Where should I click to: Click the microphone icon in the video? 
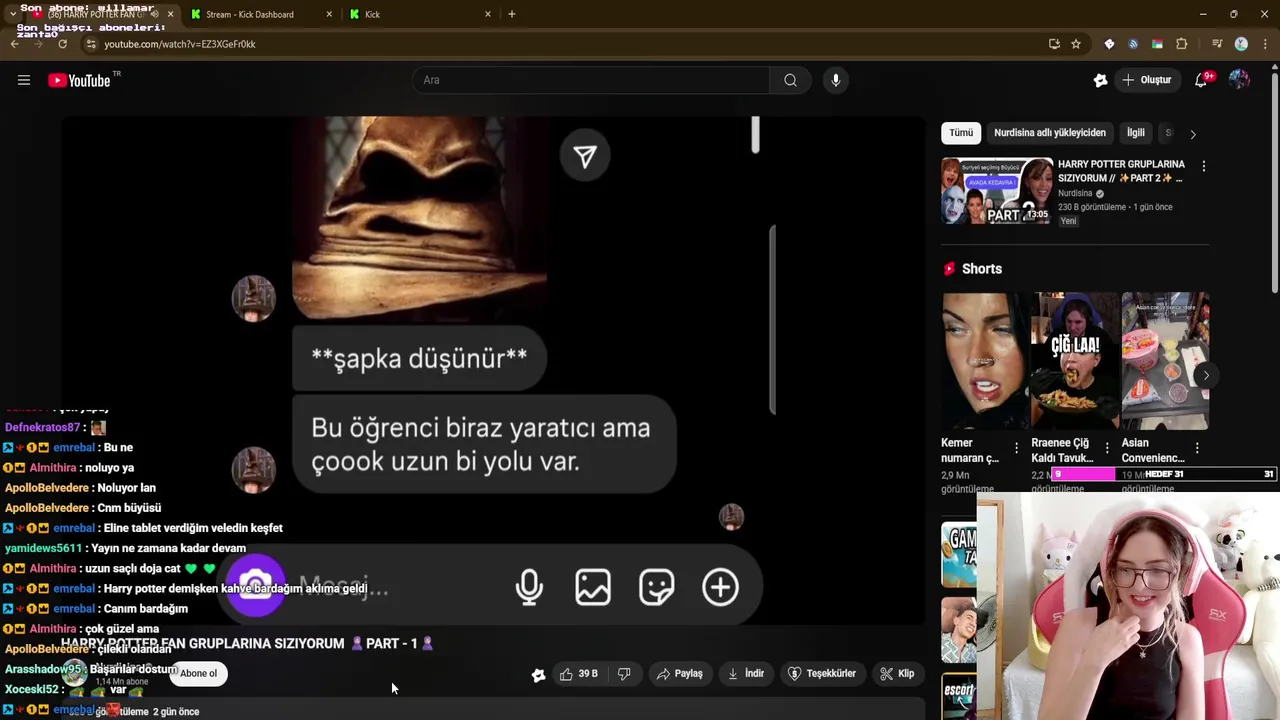(529, 587)
